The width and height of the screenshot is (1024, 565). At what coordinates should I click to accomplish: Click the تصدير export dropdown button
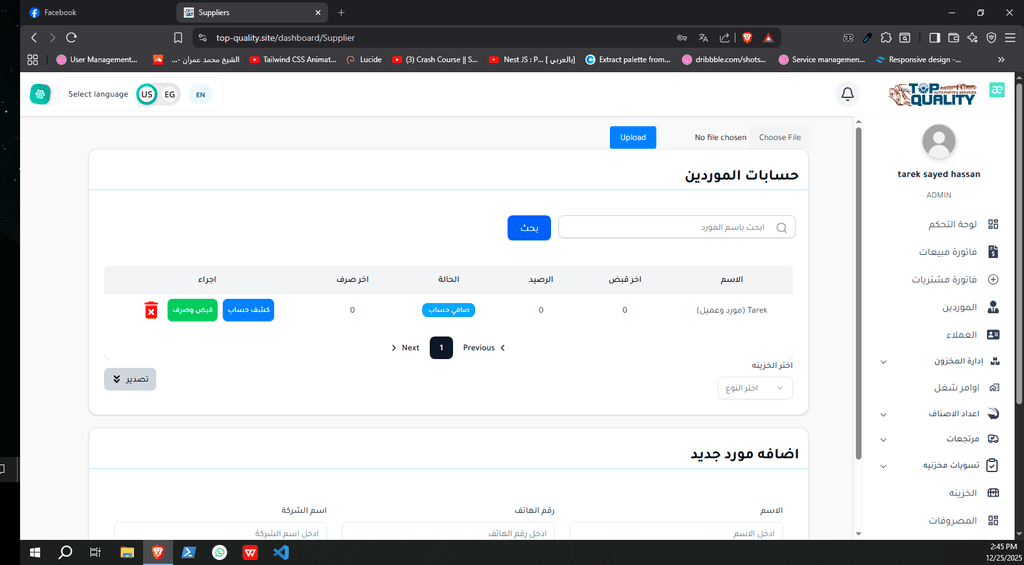130,379
